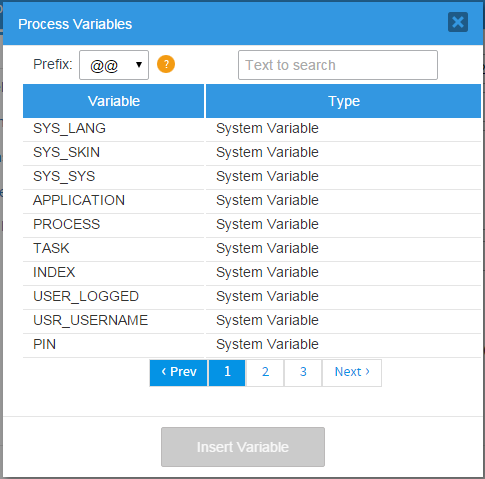The width and height of the screenshot is (485, 479).
Task: Select the PIN variable row
Action: coord(252,345)
